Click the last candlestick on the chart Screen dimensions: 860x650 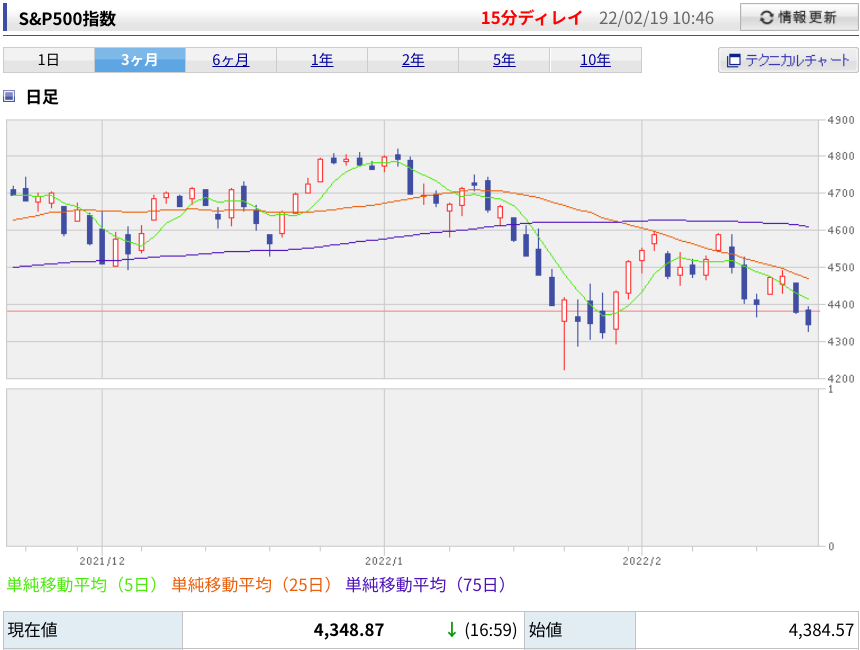pyautogui.click(x=808, y=319)
